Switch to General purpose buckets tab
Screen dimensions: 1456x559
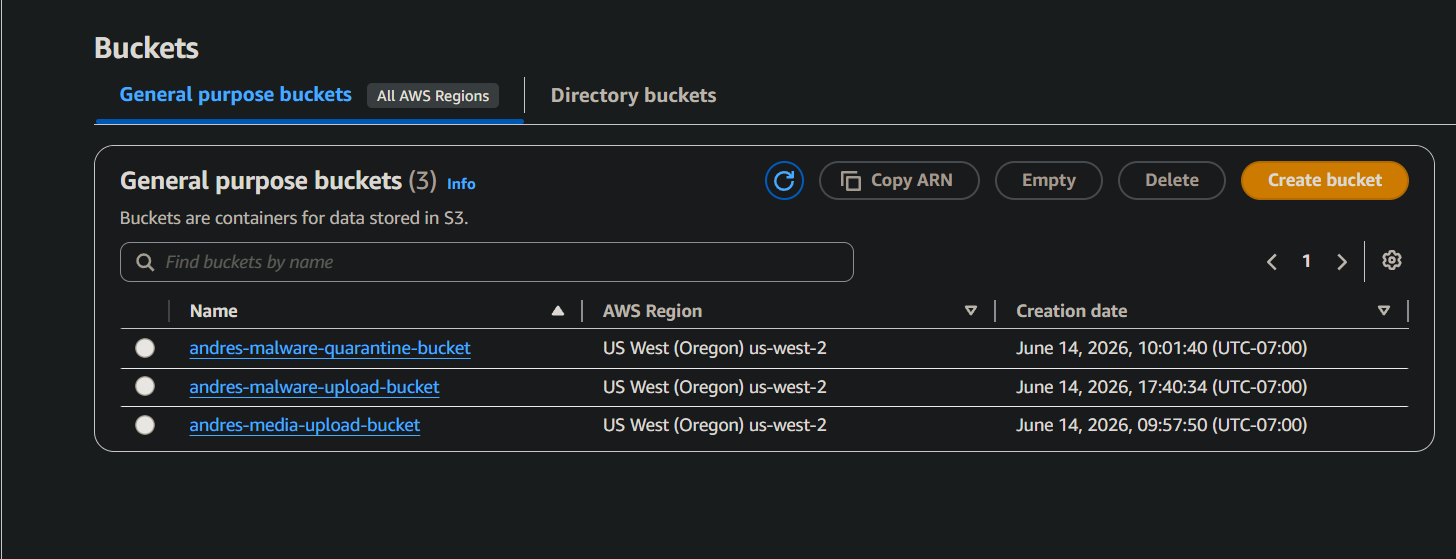click(x=236, y=95)
